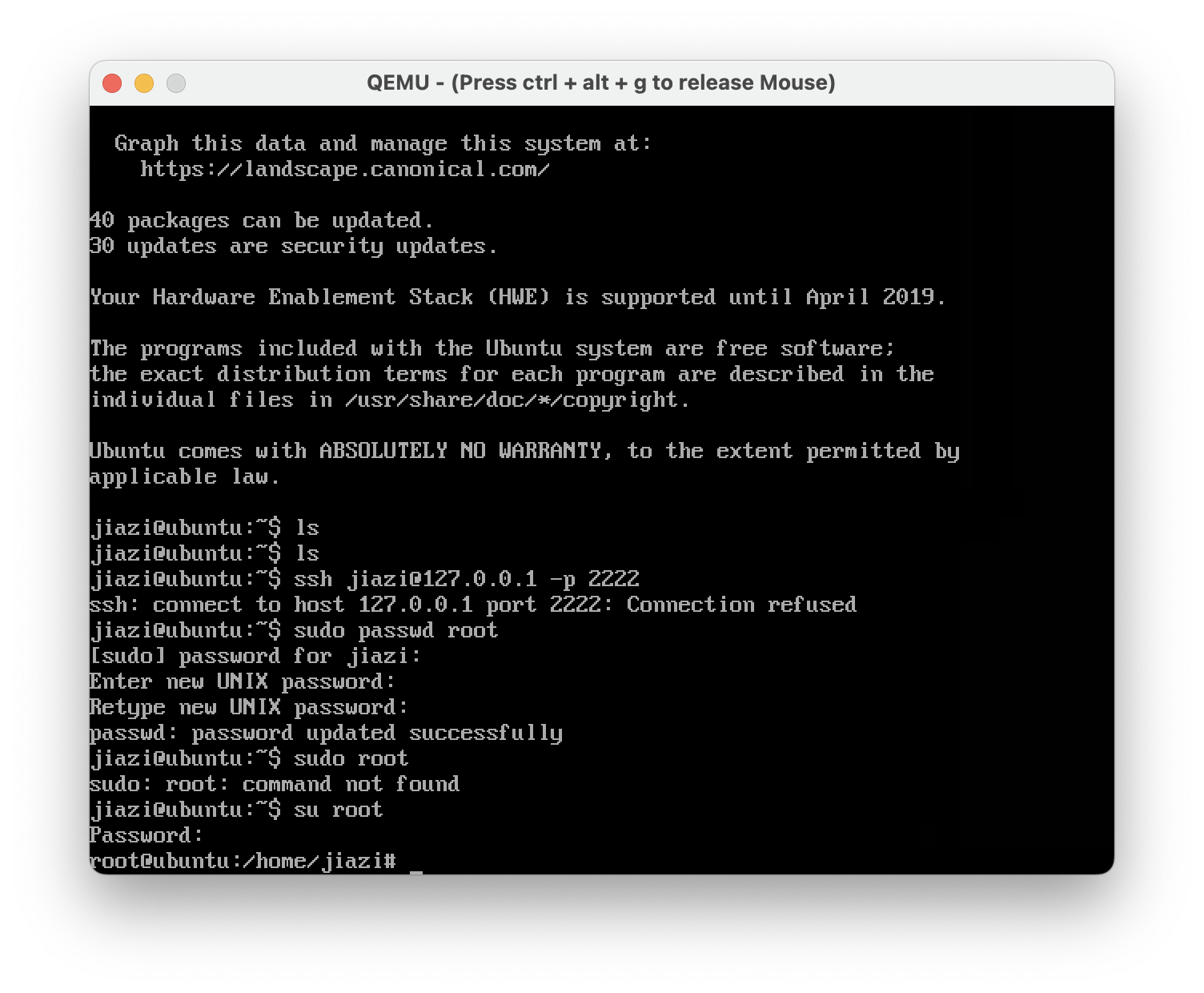Viewport: 1204px width, 993px height.
Task: Click the first 'ls' command line
Action: 205,529
